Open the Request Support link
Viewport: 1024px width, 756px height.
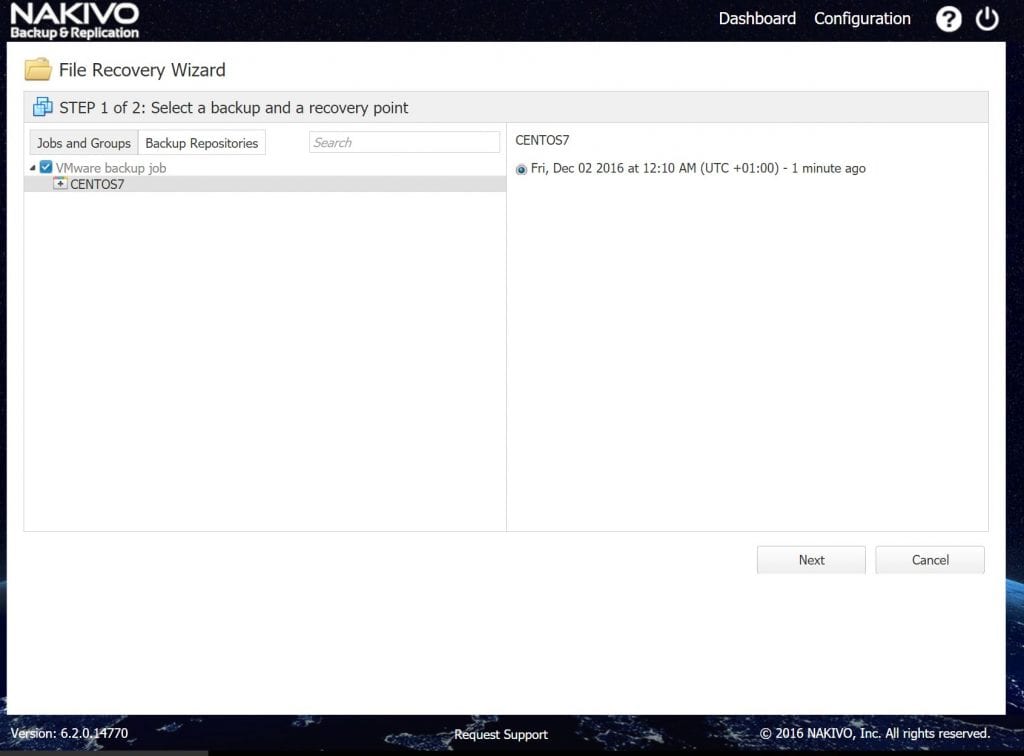pyautogui.click(x=500, y=734)
